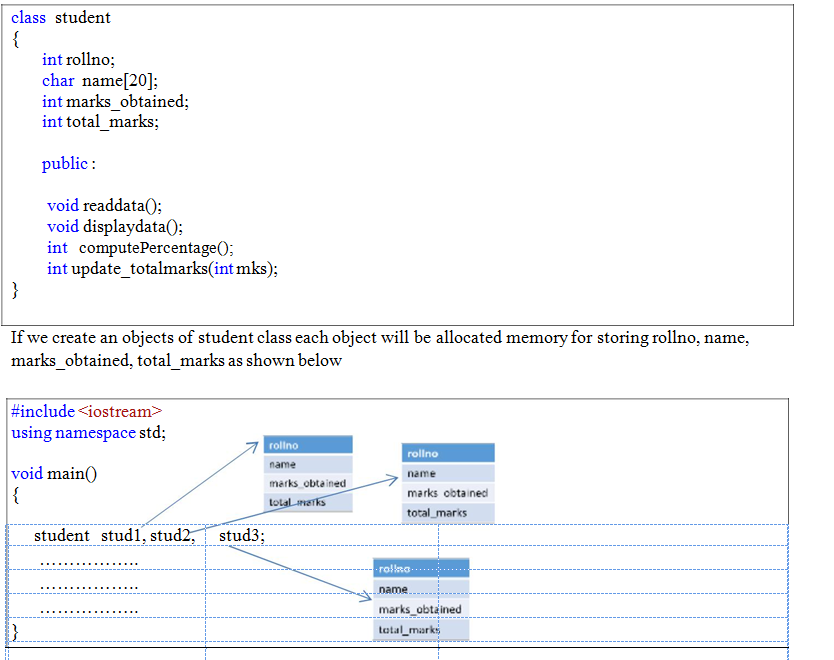Select the class keyword at the top

coord(28,17)
